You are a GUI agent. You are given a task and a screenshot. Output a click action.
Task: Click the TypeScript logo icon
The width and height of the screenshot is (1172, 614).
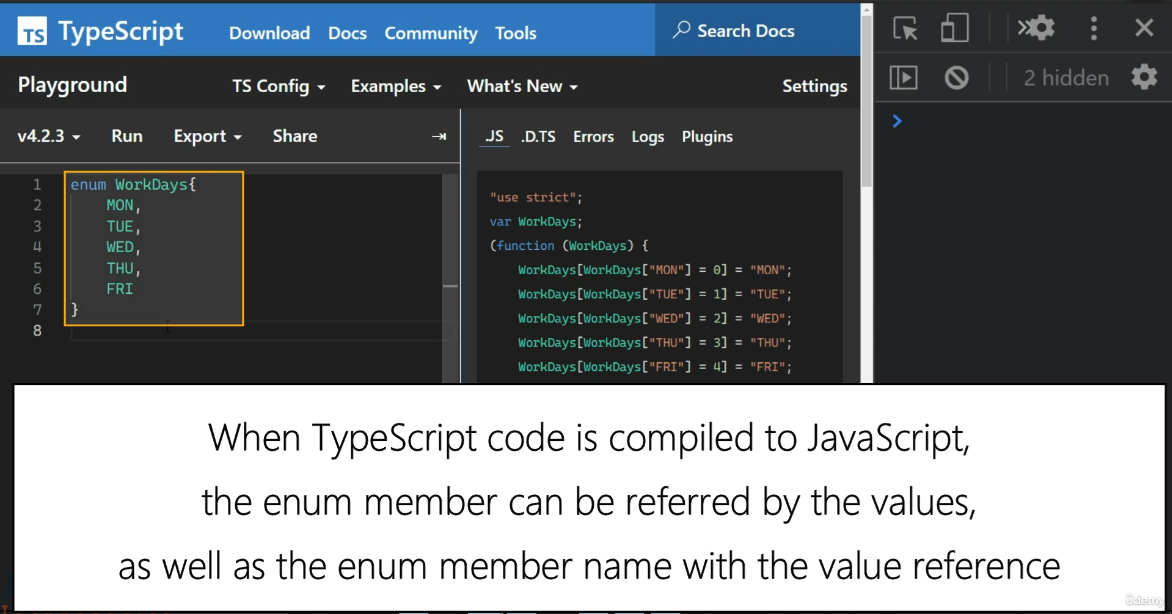[32, 31]
